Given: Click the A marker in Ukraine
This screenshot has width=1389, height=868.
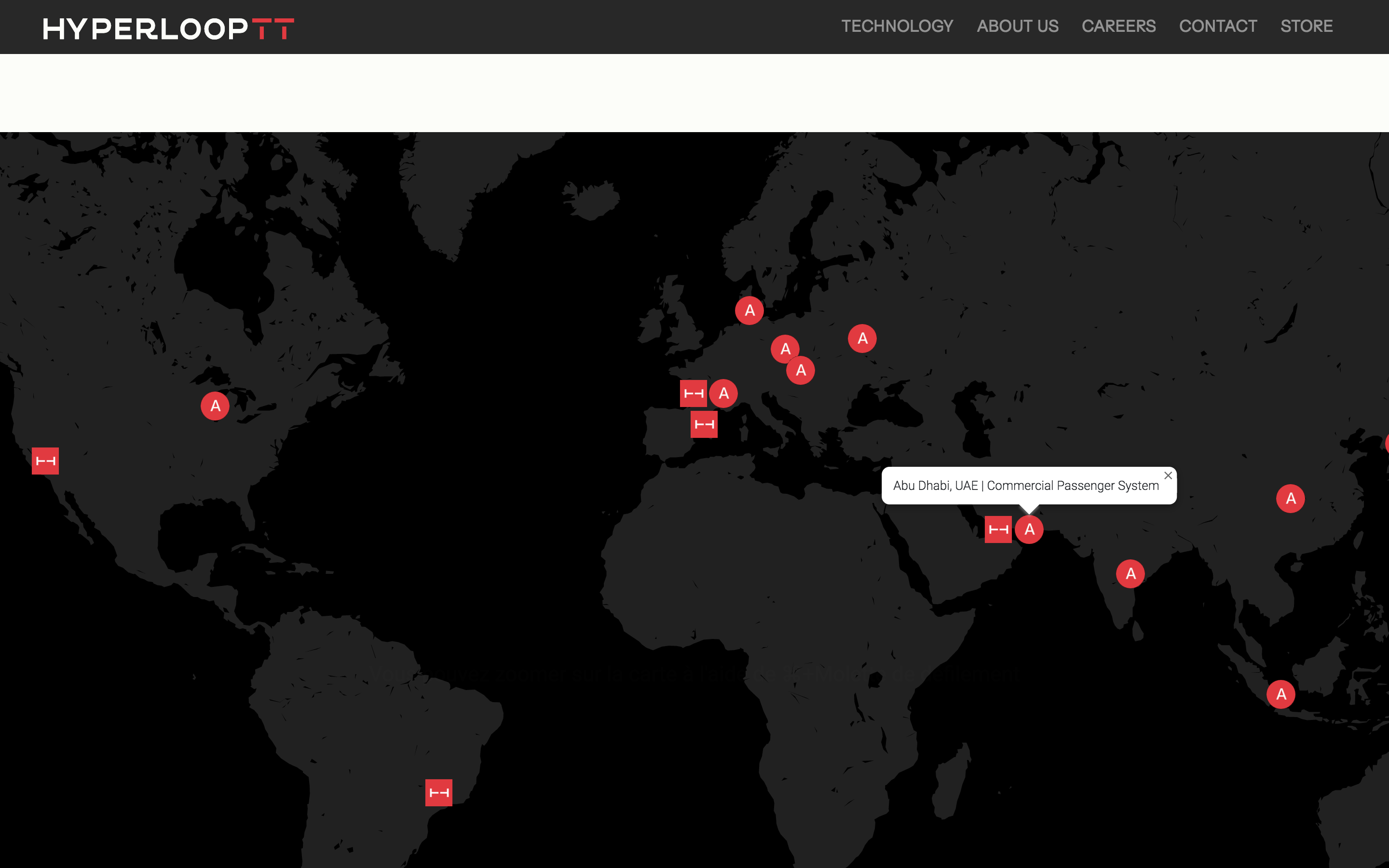Looking at the screenshot, I should pyautogui.click(x=862, y=339).
